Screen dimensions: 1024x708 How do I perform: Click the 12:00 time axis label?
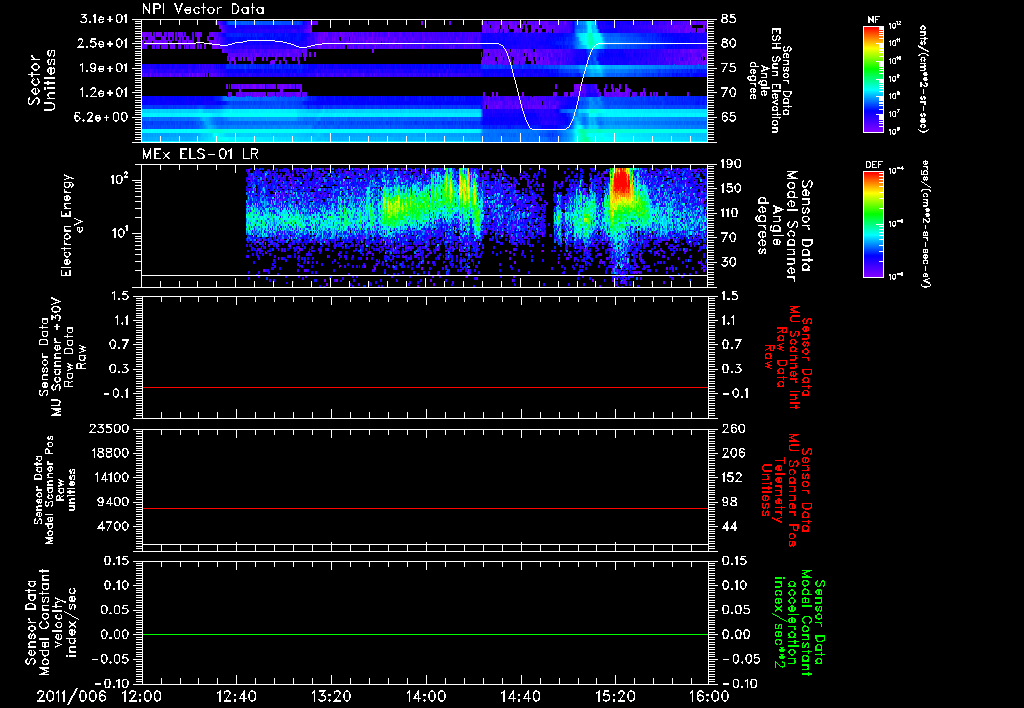coord(142,696)
